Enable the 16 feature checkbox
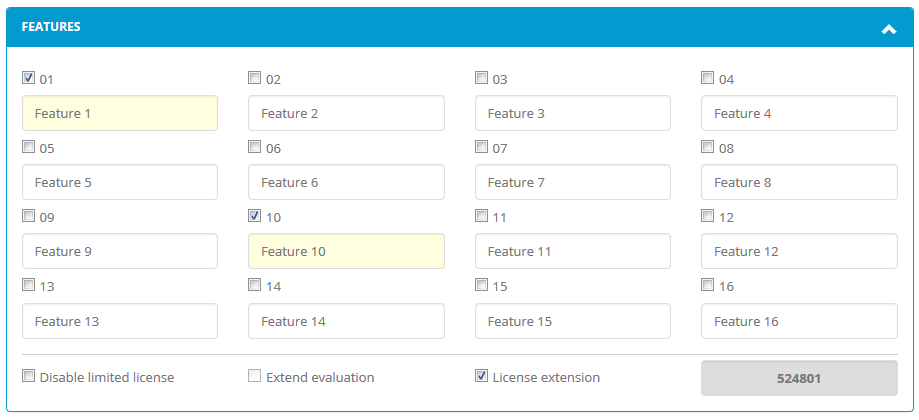Viewport: 919px width, 420px height. click(x=707, y=285)
